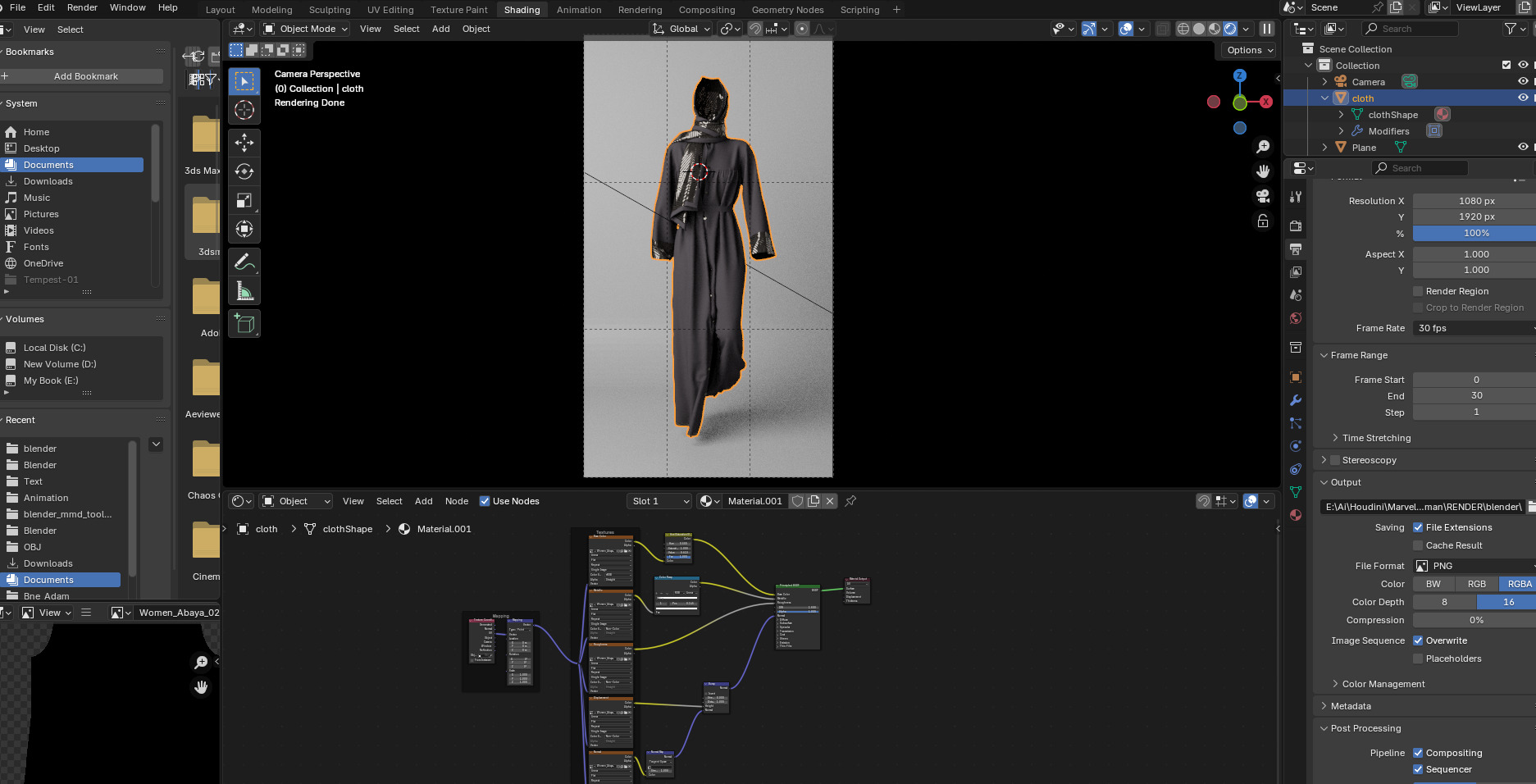This screenshot has height=784, width=1536.
Task: Enable the Render Region checkbox
Action: [x=1418, y=291]
